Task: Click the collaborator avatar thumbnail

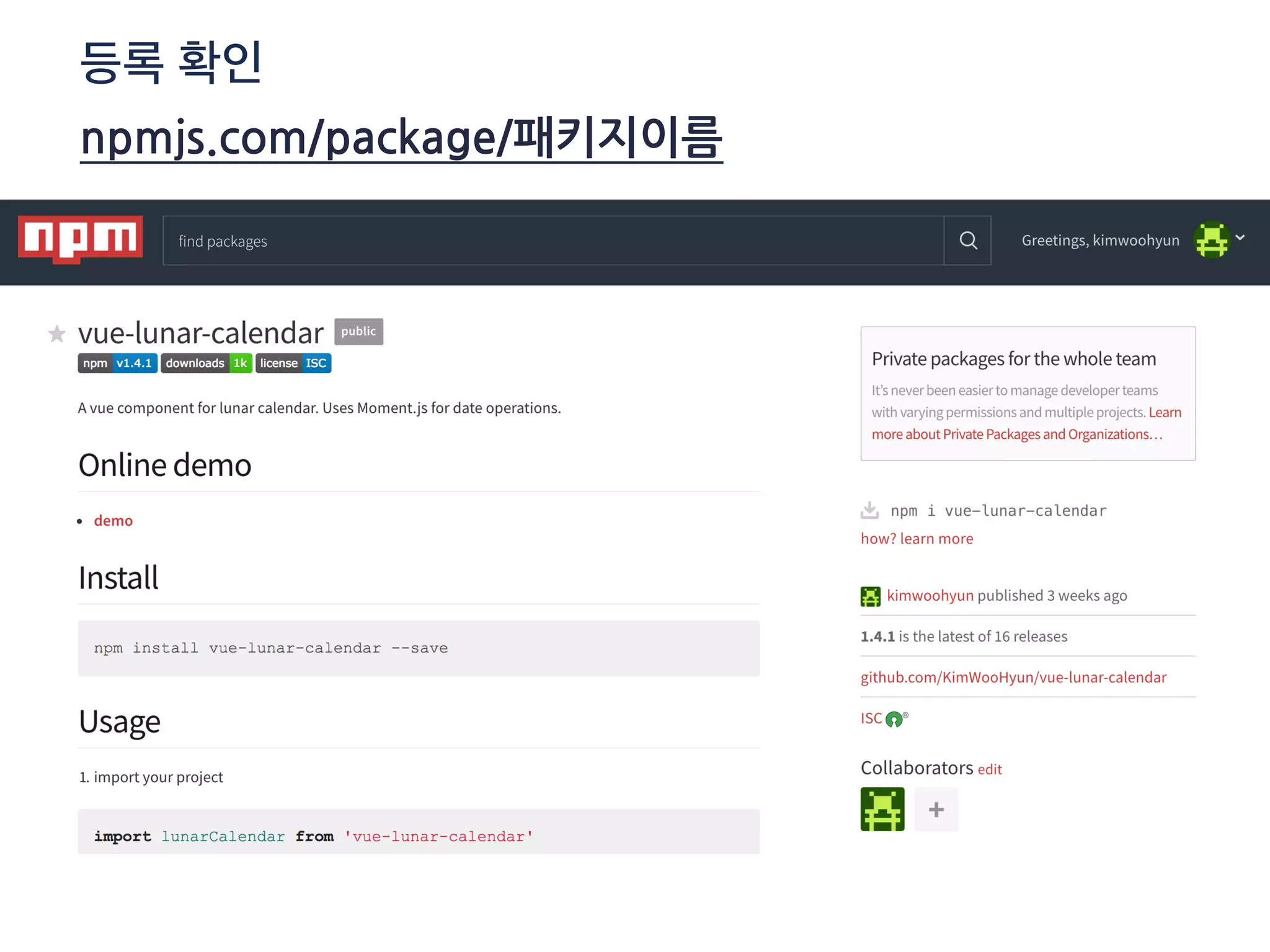Action: pos(882,809)
